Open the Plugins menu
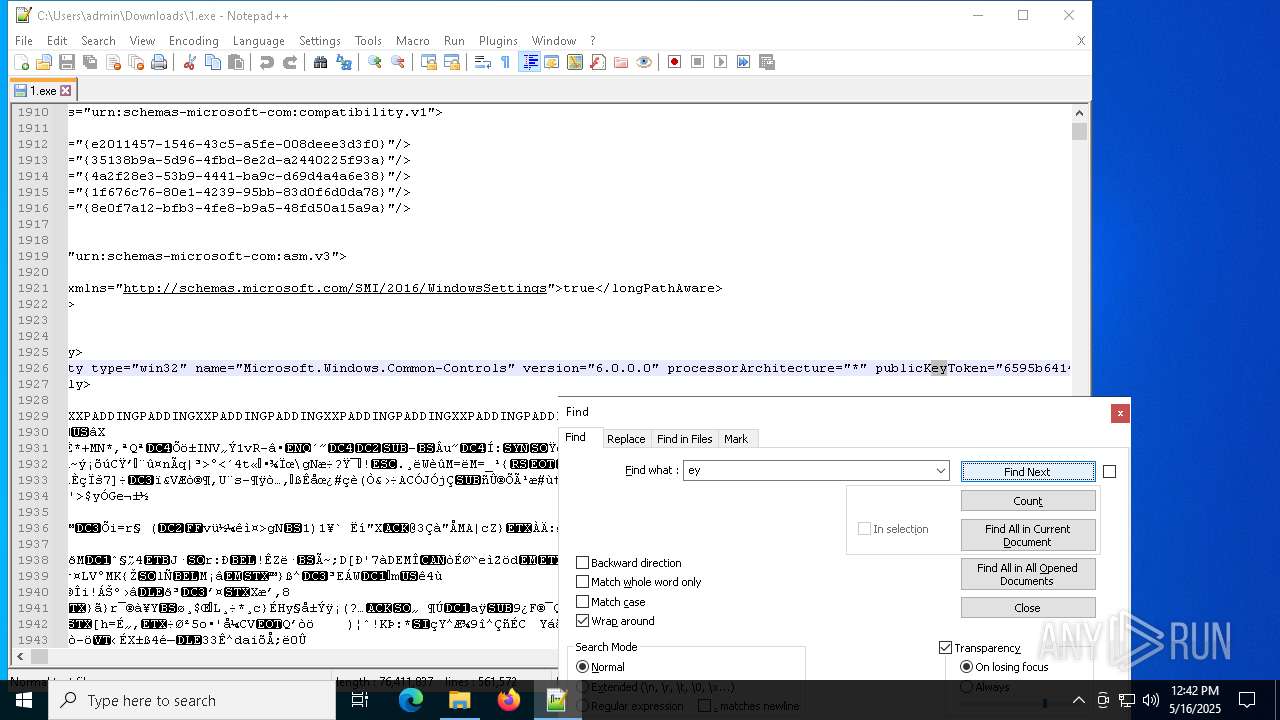Image resolution: width=1280 pixels, height=720 pixels. click(x=498, y=41)
